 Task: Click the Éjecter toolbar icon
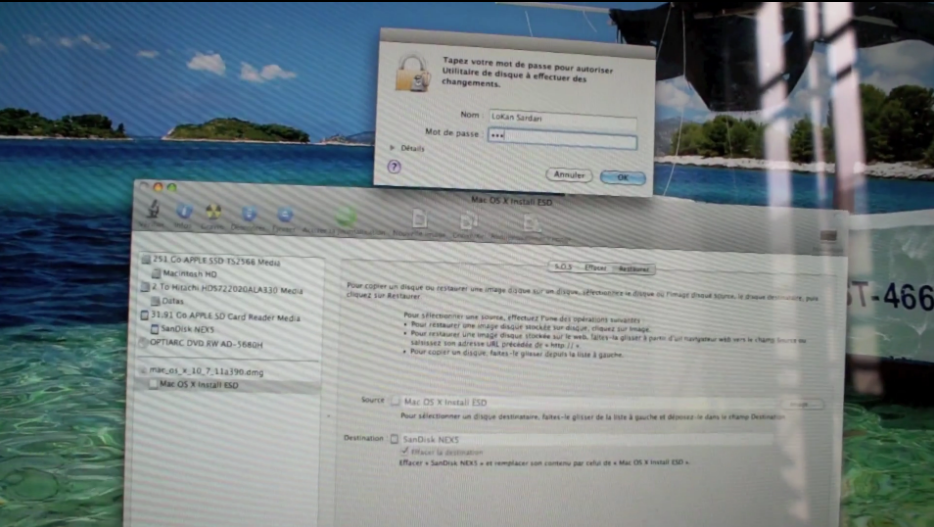click(285, 214)
